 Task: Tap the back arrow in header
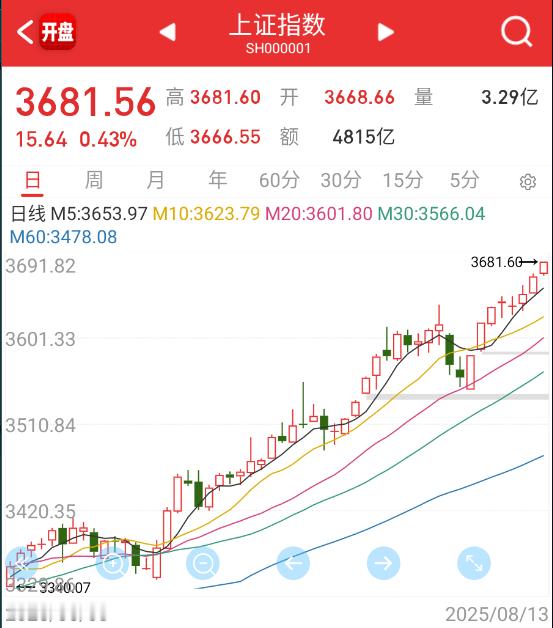click(x=25, y=32)
